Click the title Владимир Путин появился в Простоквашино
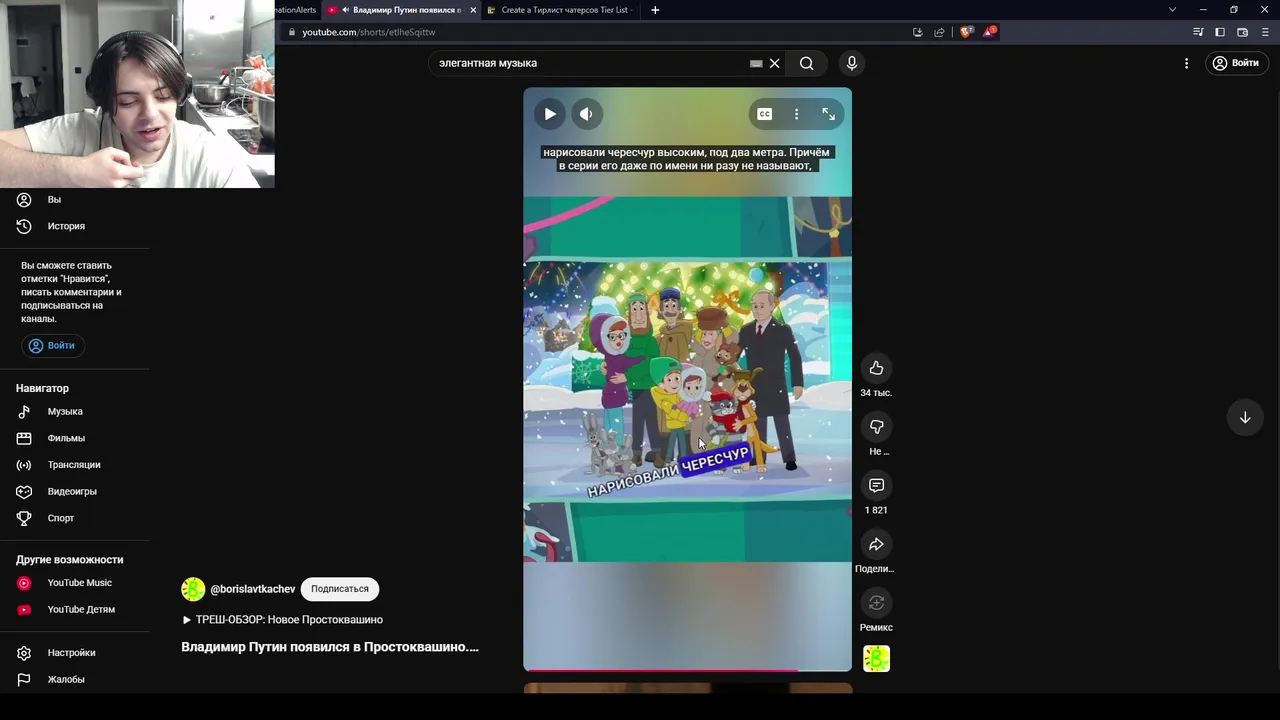The image size is (1280, 720). 330,647
